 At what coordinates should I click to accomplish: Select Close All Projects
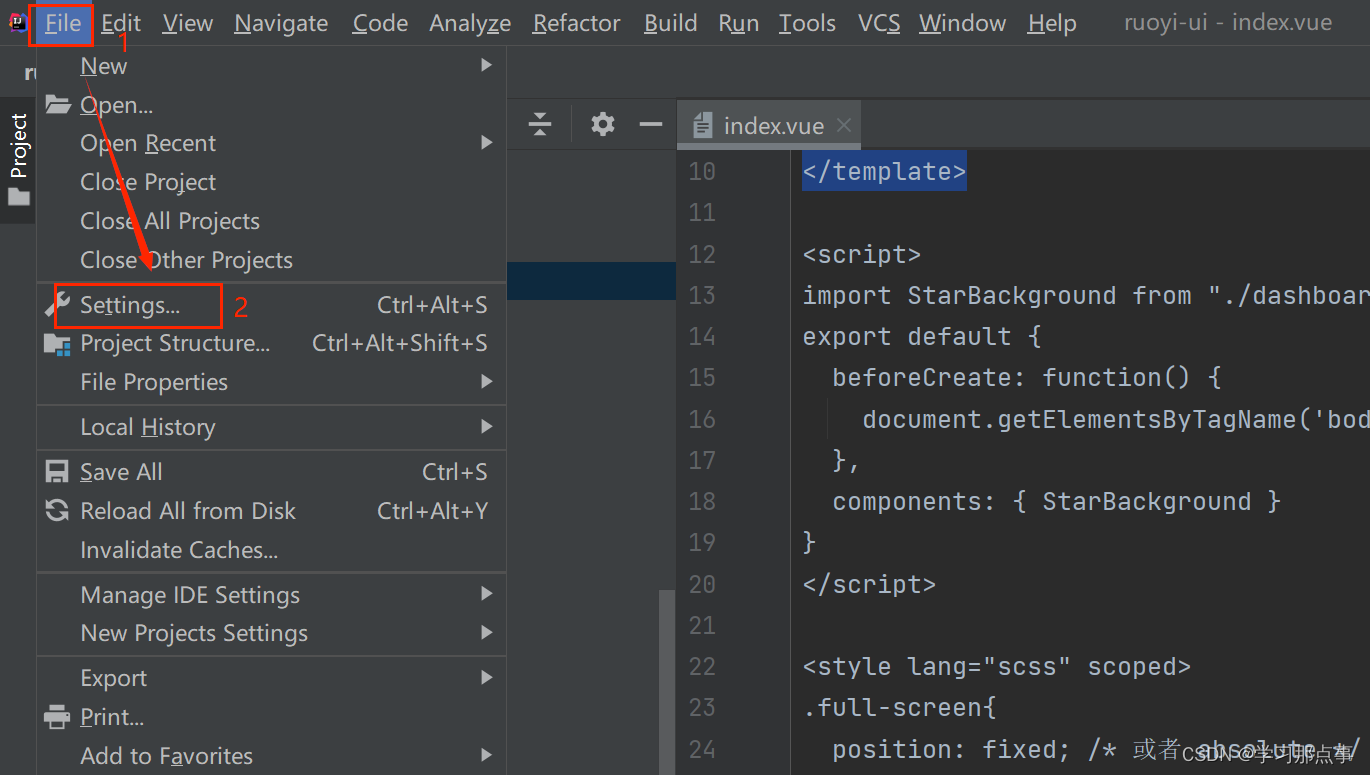[x=271, y=221]
